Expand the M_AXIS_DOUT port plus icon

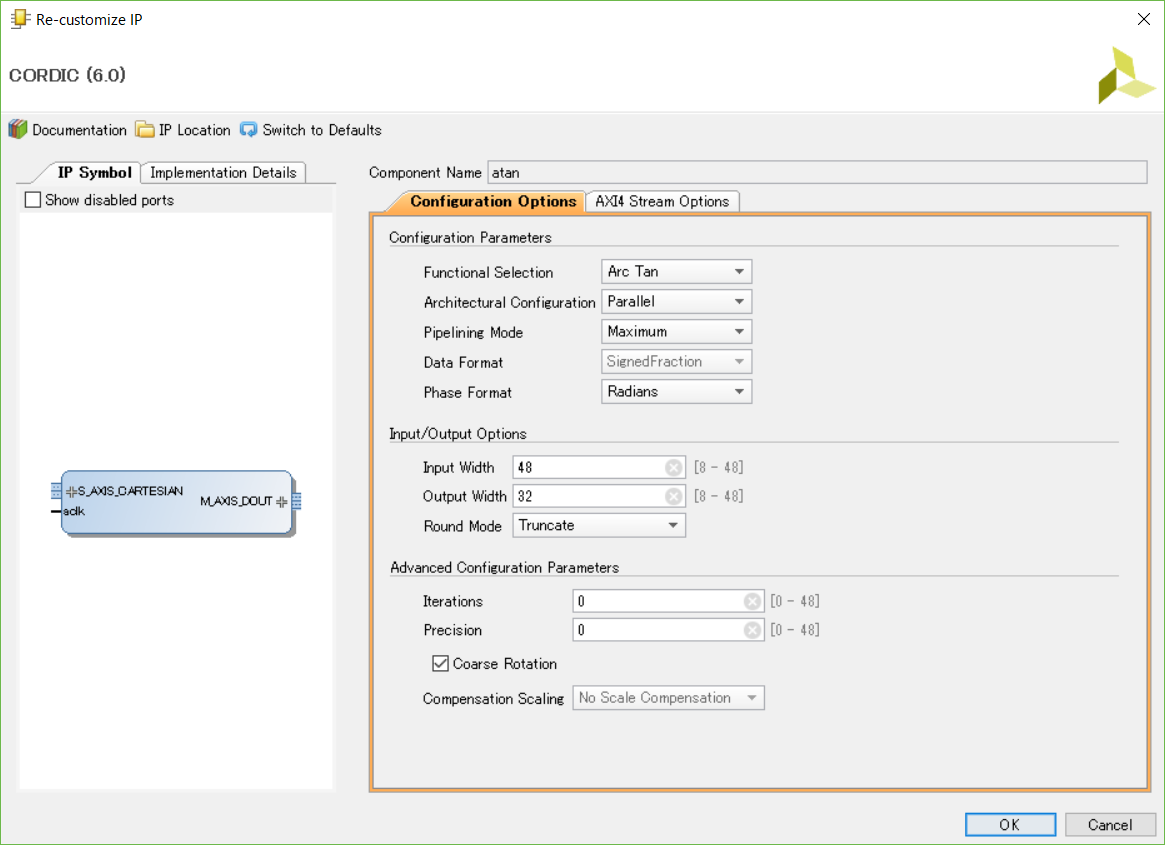pos(282,502)
